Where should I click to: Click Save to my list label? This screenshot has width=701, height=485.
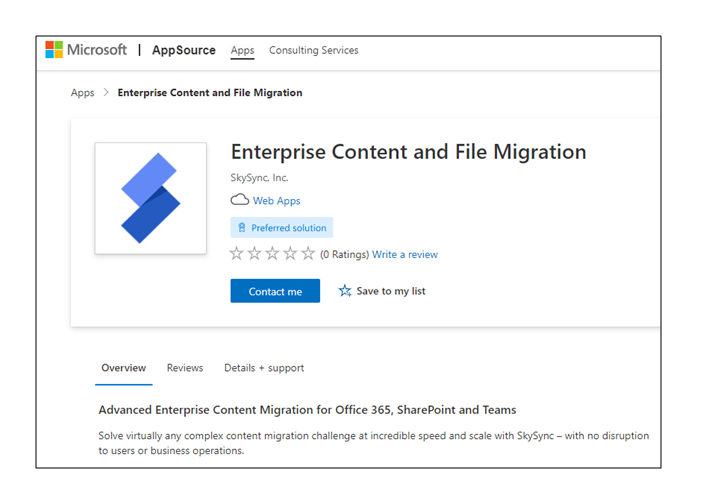(391, 291)
